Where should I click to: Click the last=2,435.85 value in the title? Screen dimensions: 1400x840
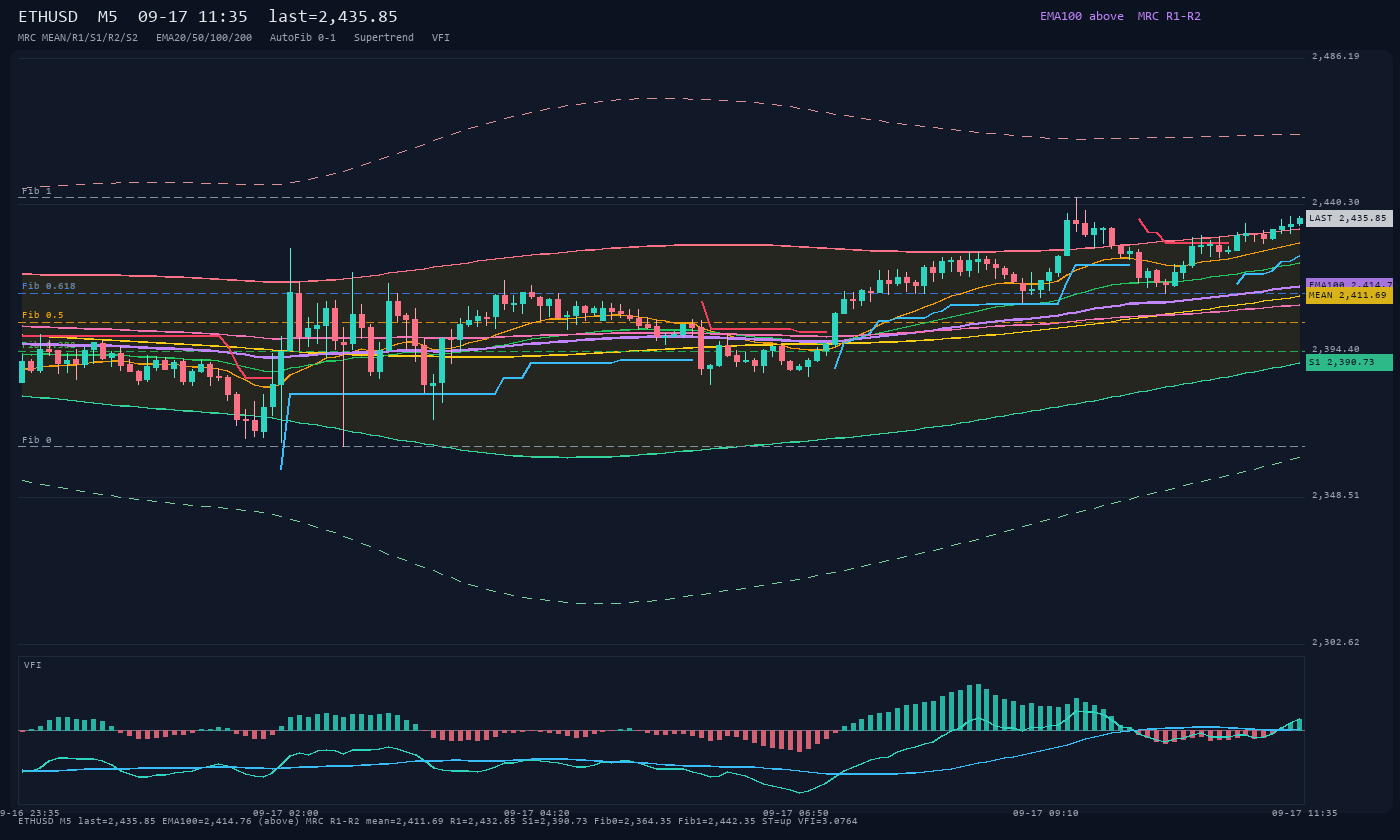coord(333,16)
